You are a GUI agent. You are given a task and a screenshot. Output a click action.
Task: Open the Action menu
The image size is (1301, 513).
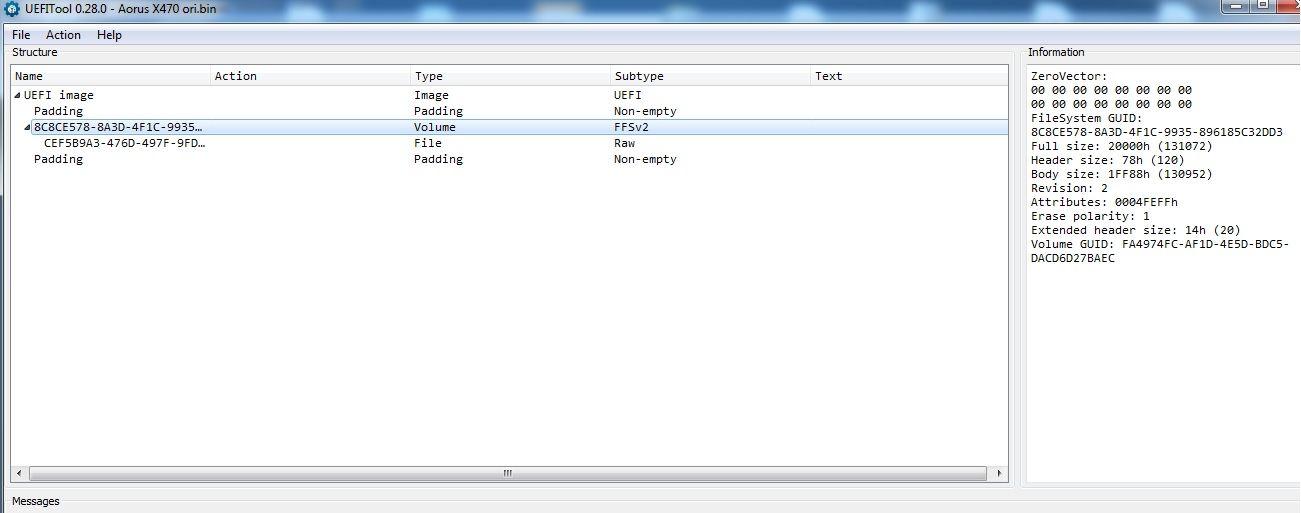(x=63, y=35)
